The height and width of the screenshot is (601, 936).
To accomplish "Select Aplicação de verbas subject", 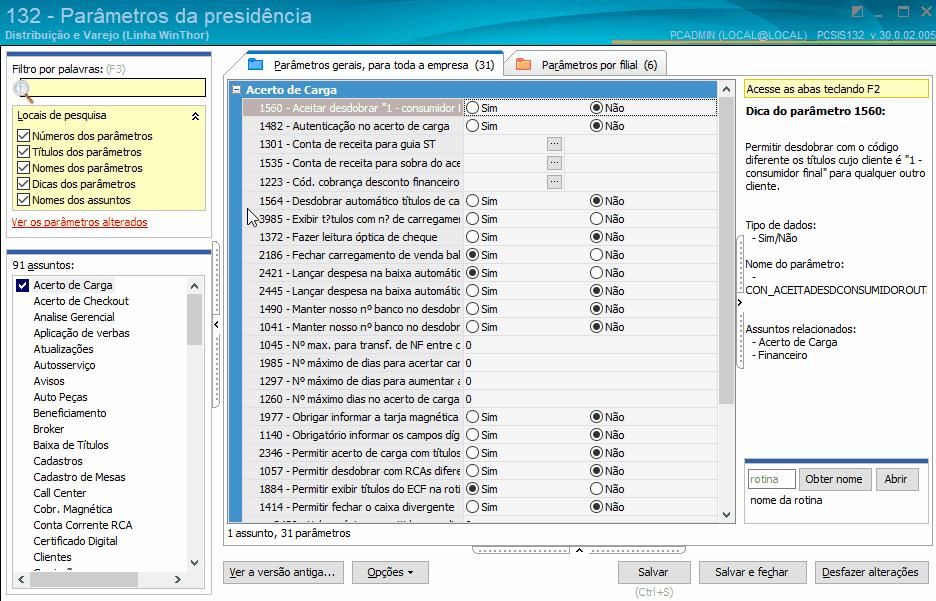I will pos(81,333).
